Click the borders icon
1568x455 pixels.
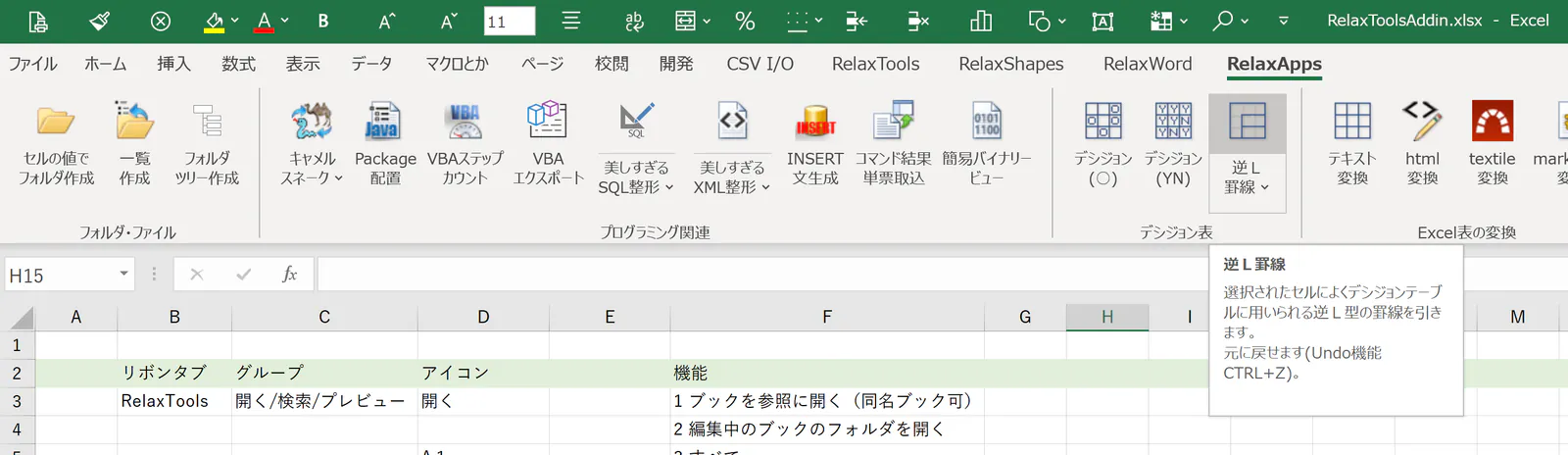pyautogui.click(x=798, y=21)
